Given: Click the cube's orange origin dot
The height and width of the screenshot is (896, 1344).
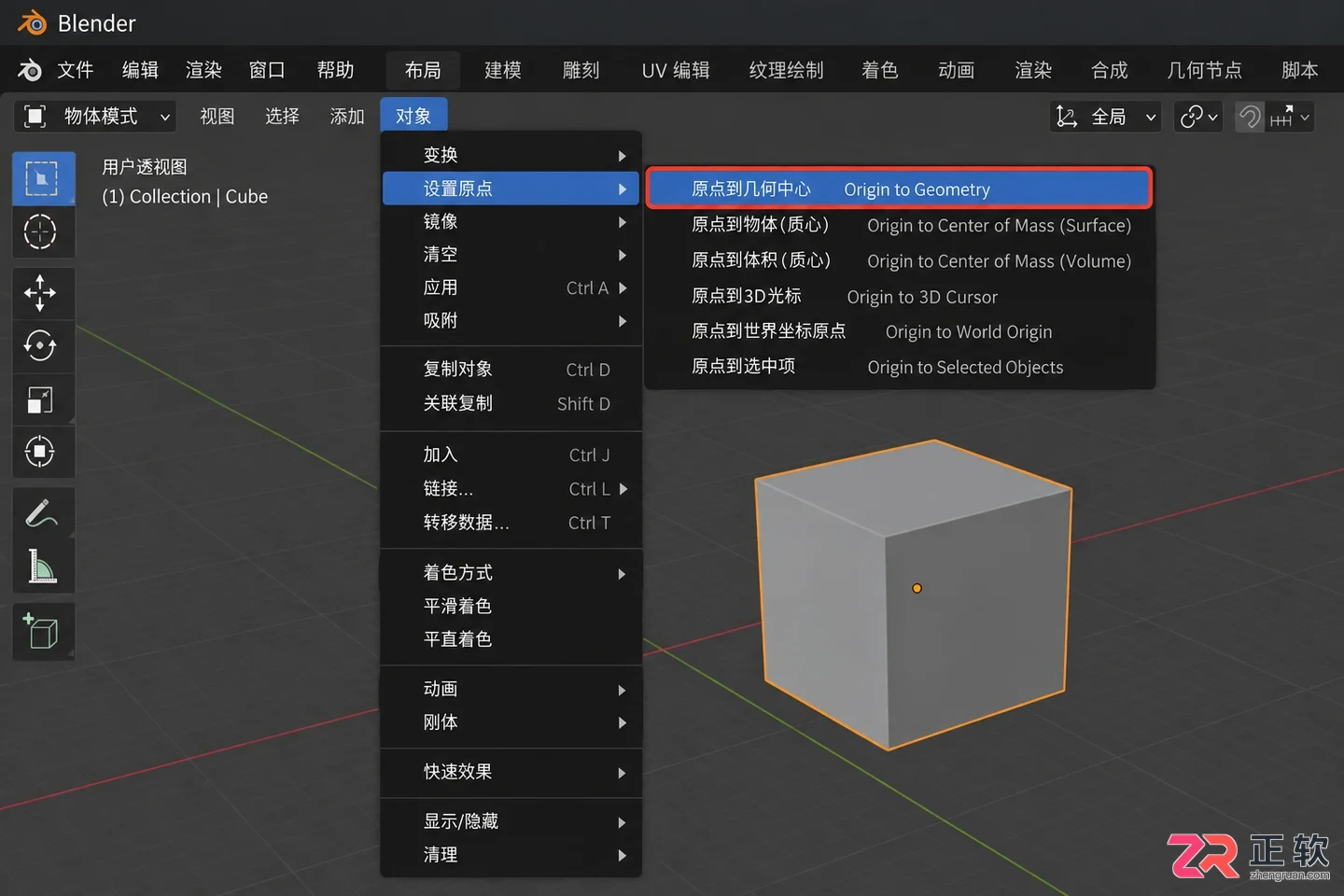Looking at the screenshot, I should tap(917, 588).
